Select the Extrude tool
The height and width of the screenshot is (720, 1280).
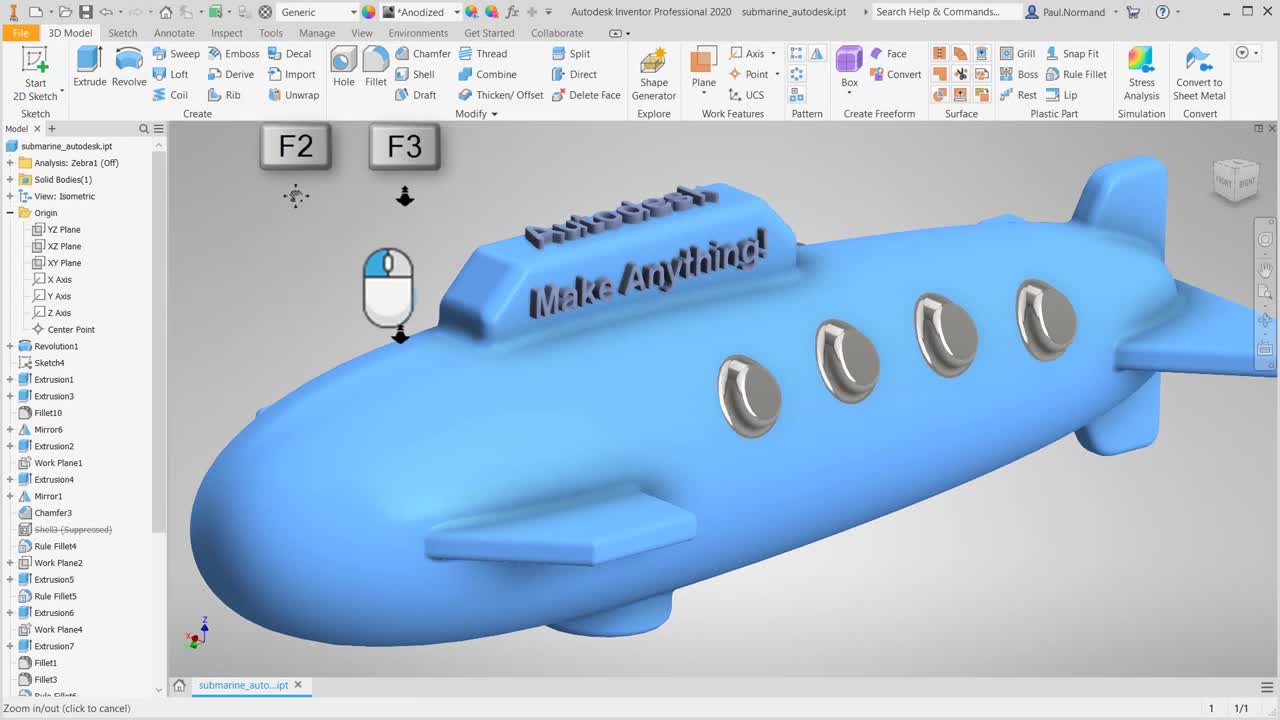click(90, 67)
